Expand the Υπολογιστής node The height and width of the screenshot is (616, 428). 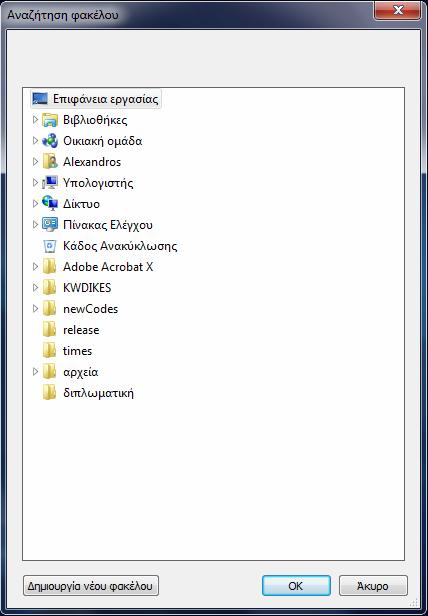click(x=35, y=182)
